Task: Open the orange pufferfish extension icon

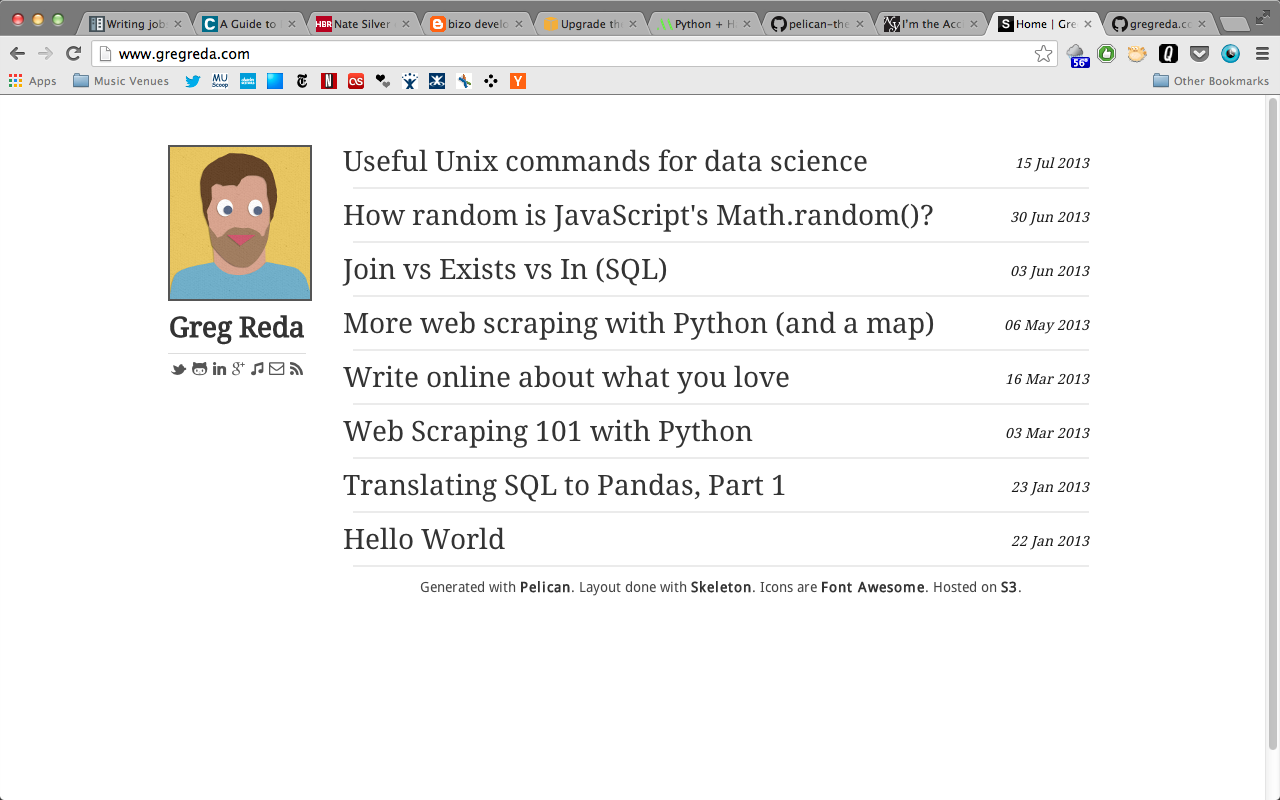Action: 1137,54
